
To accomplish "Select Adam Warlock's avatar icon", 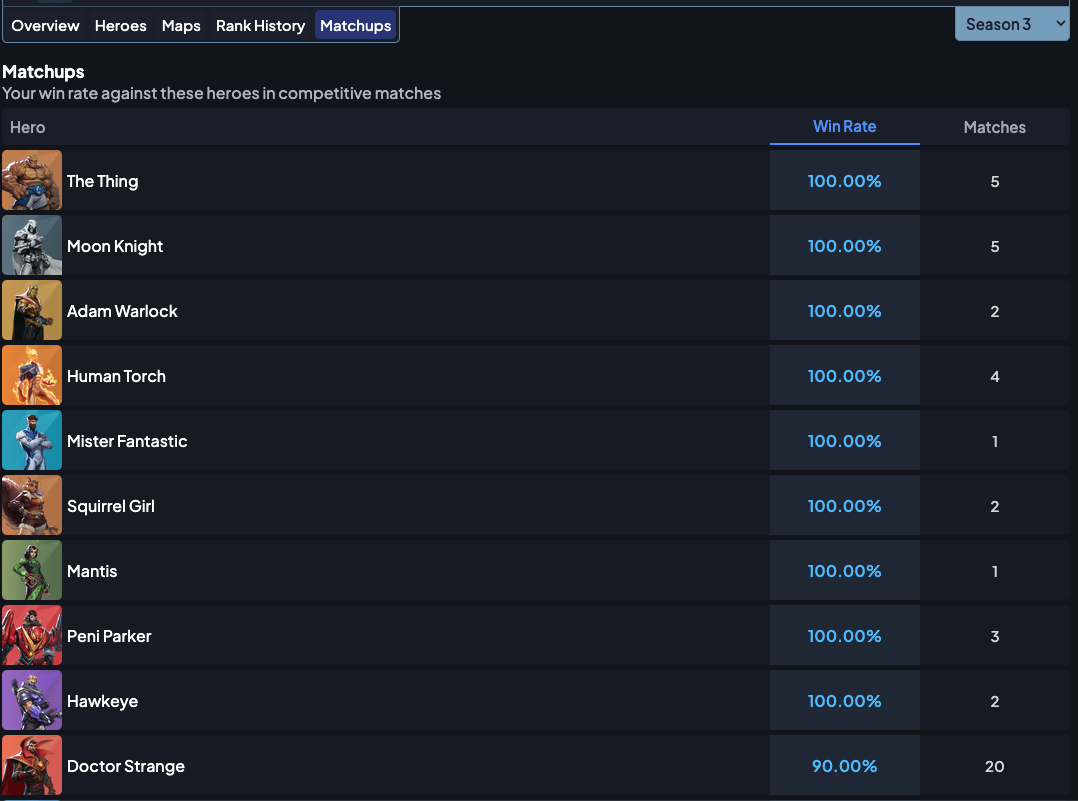I will point(32,310).
